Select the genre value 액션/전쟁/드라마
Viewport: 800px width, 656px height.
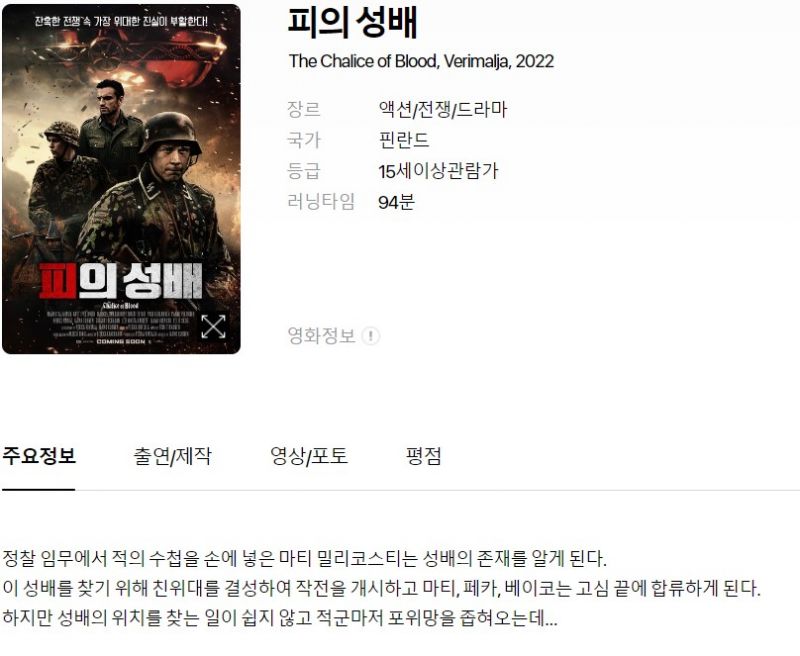442,110
